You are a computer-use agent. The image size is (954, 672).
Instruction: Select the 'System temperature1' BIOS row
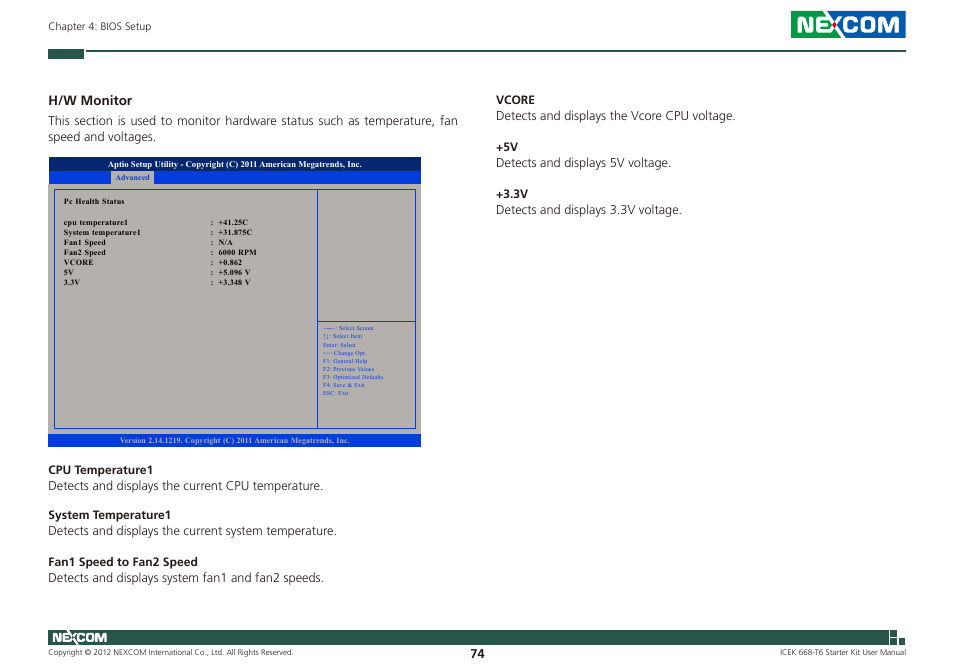click(158, 232)
